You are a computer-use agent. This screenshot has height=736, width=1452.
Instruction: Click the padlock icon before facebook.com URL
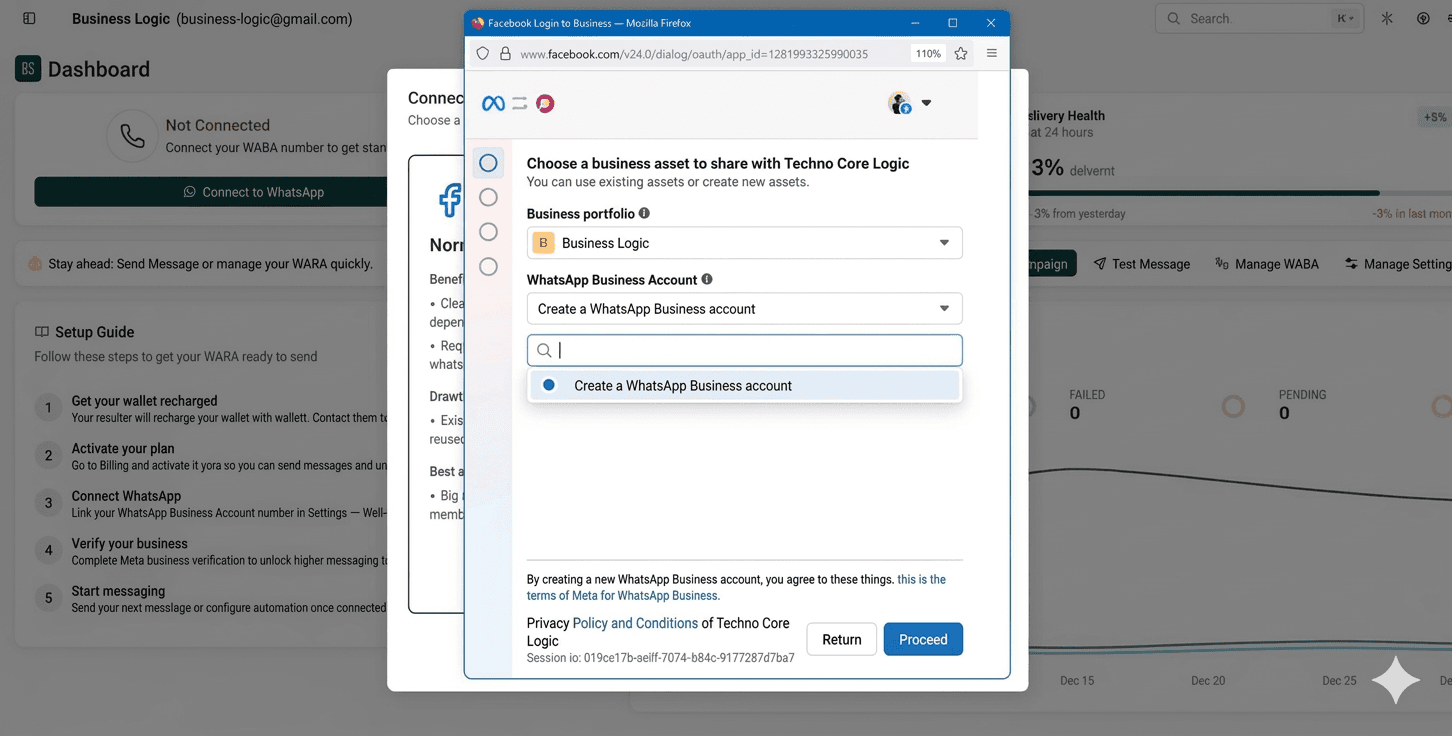tap(505, 54)
